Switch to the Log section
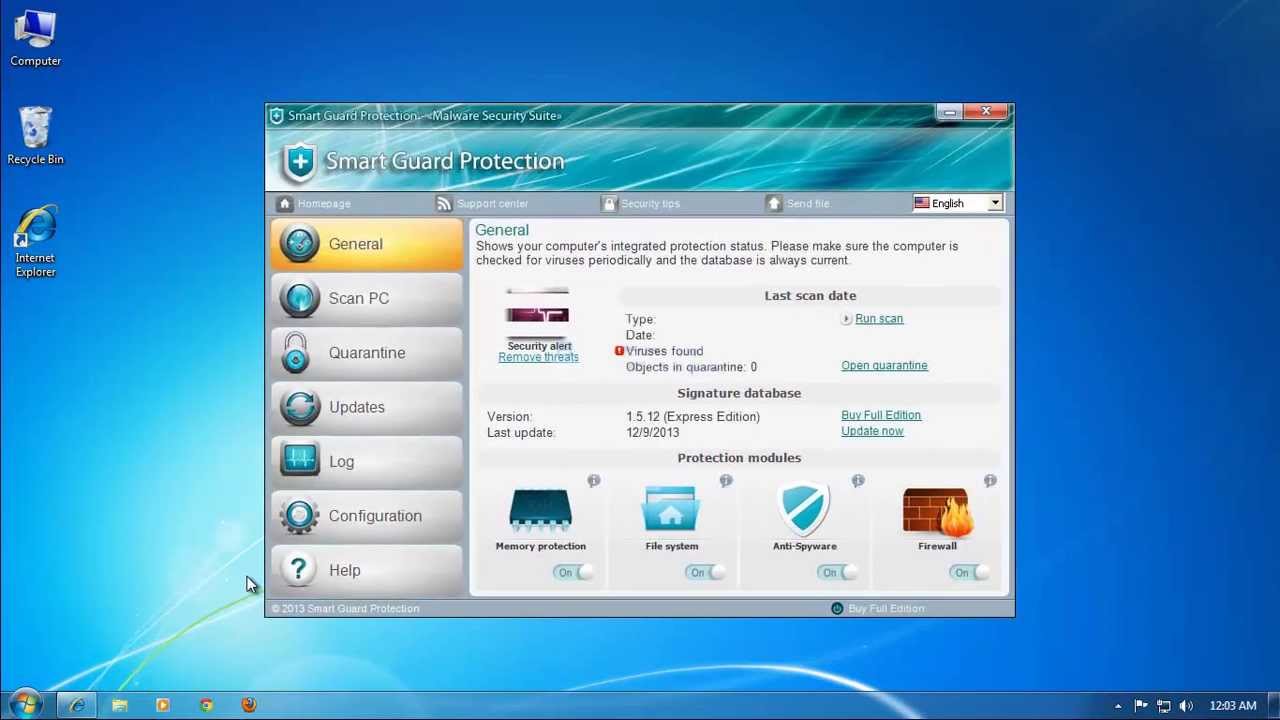This screenshot has height=720, width=1280. point(366,461)
